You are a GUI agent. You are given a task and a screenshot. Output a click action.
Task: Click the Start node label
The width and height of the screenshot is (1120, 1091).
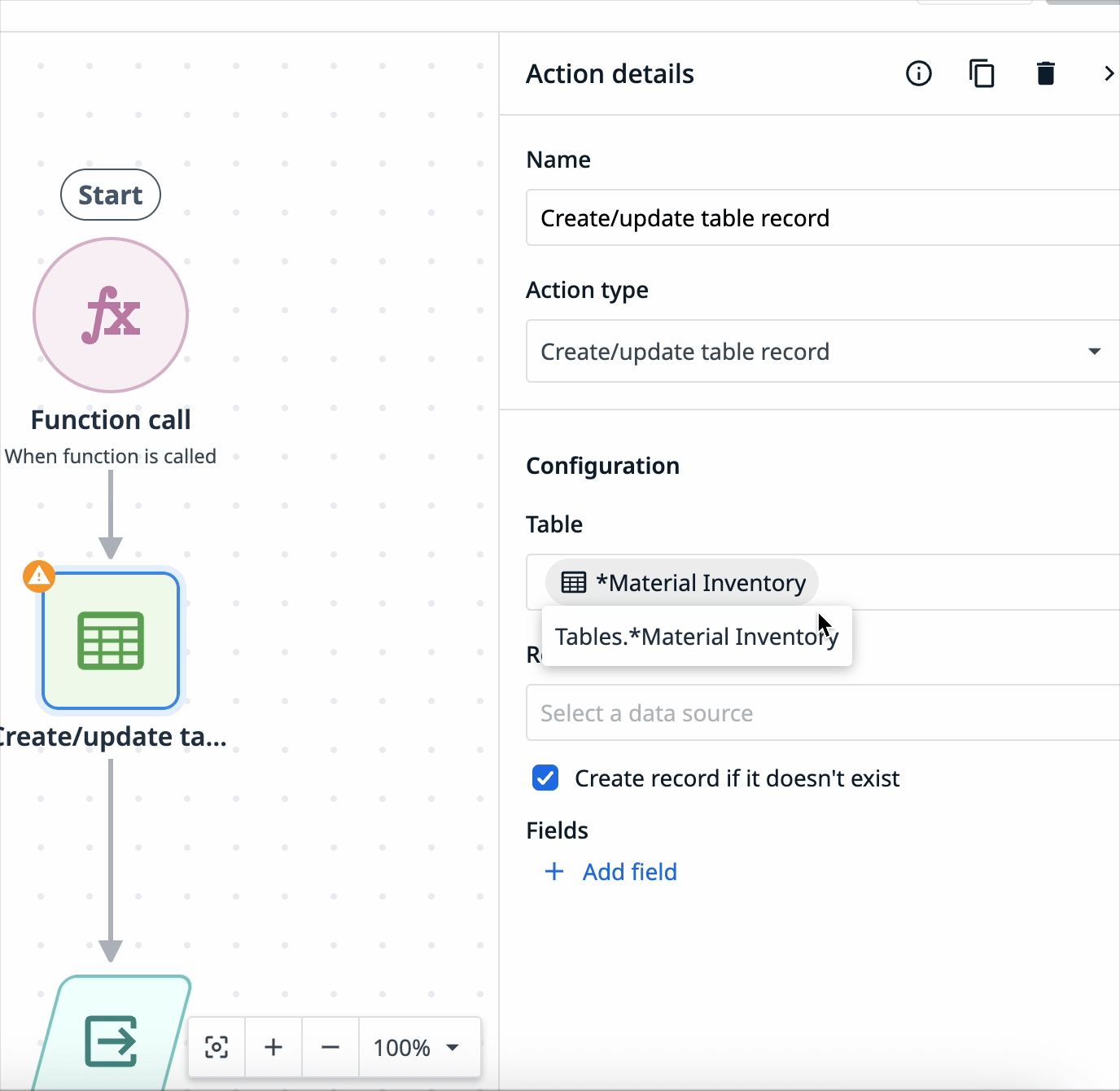(111, 195)
